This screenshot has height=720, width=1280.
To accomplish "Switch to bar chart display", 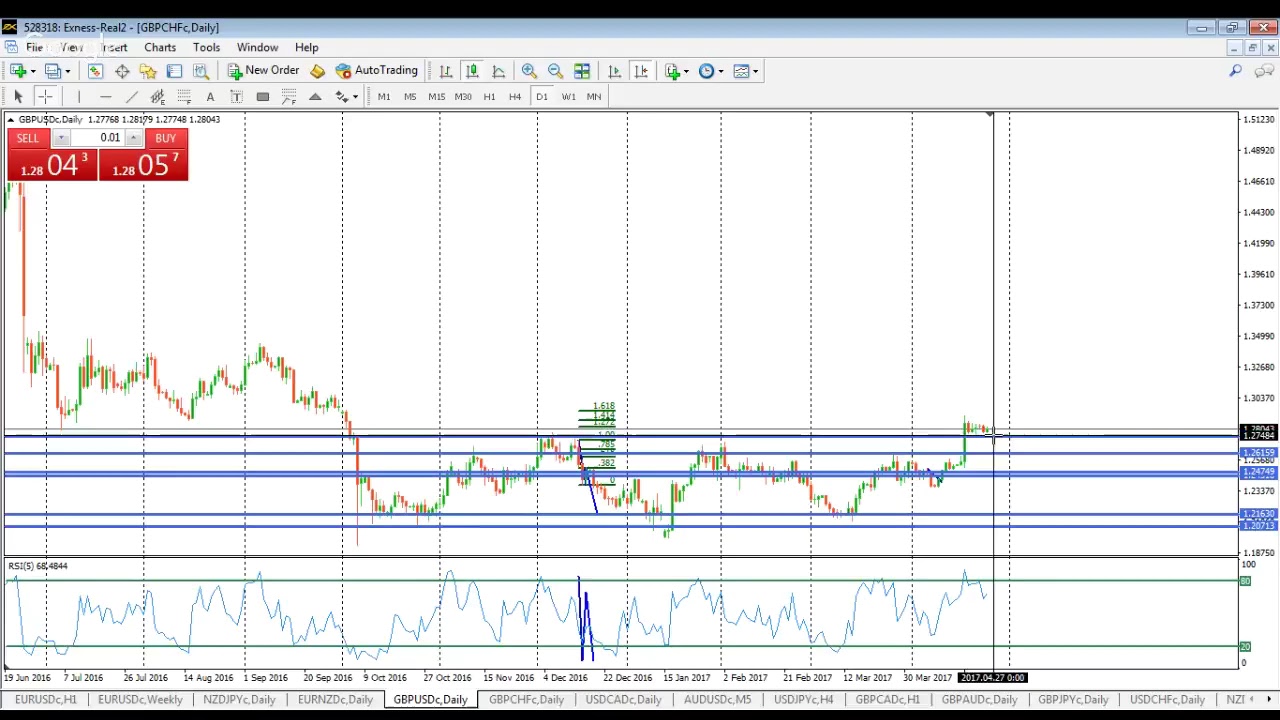I will [446, 71].
